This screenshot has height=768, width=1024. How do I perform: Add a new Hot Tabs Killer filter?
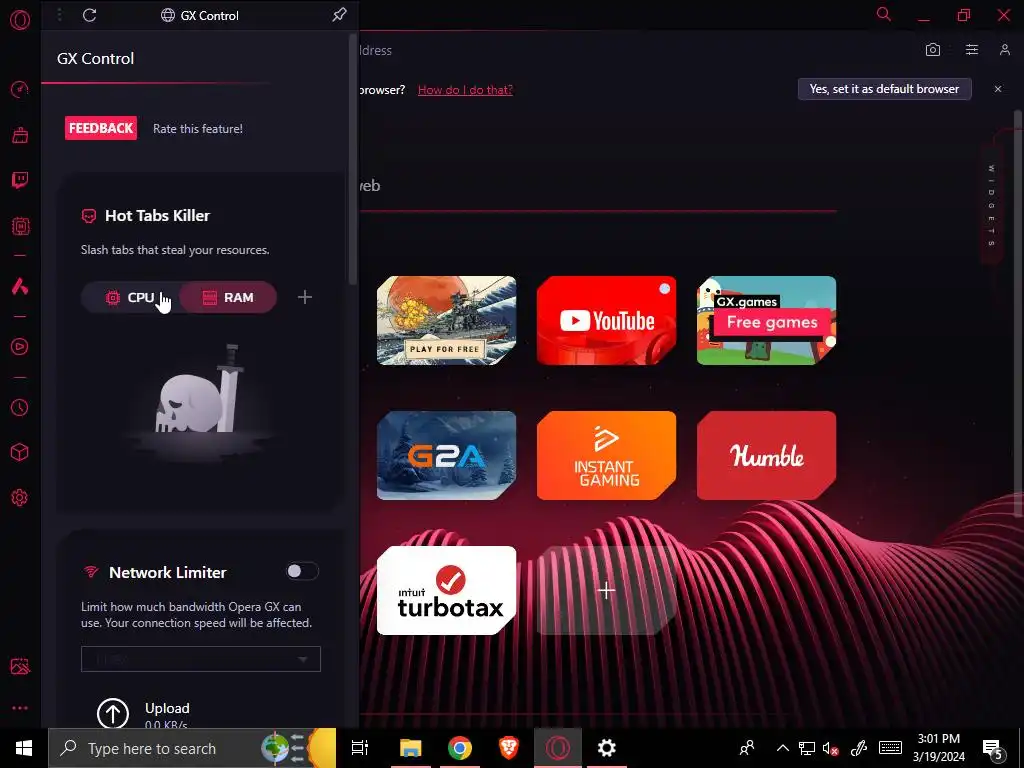coord(304,297)
